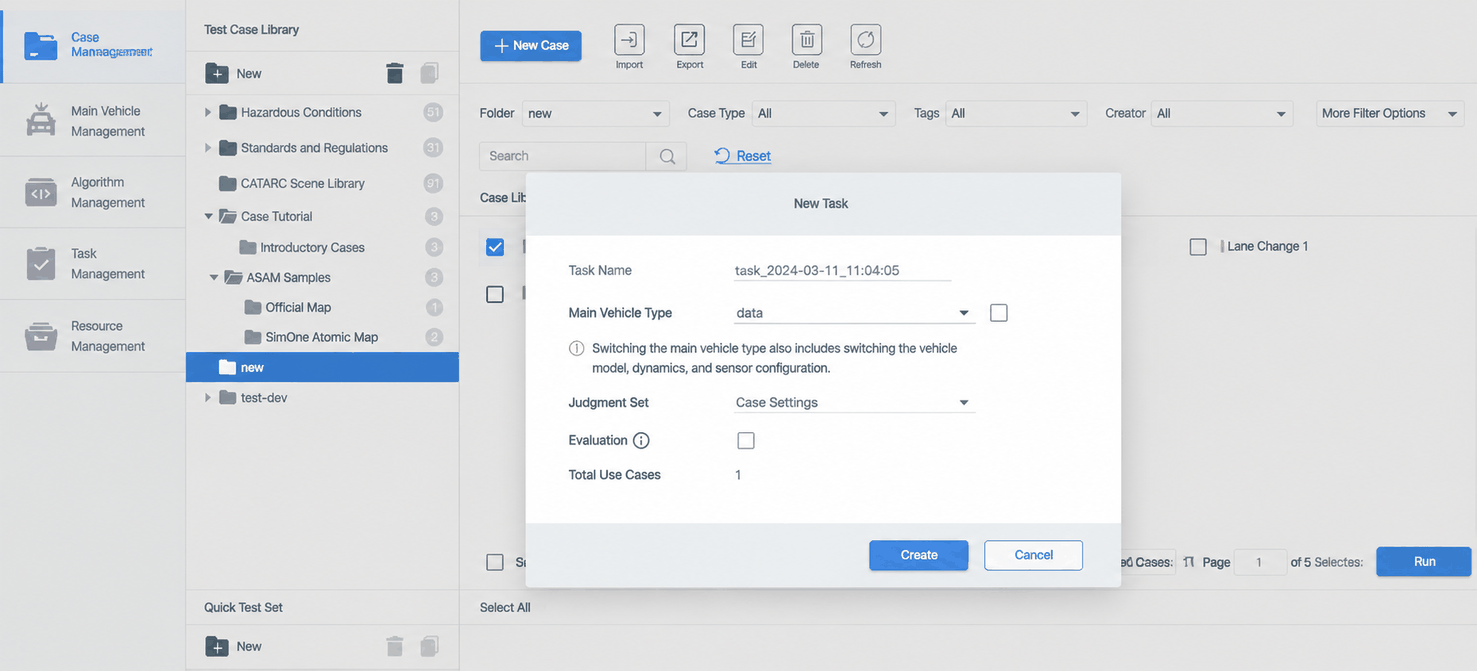This screenshot has width=1477, height=671.
Task: Expand Standards and Regulations tree node
Action: point(208,148)
